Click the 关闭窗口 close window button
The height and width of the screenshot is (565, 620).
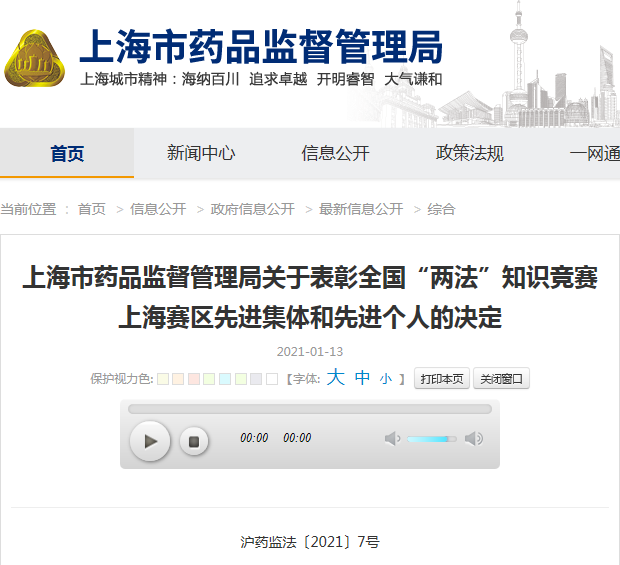point(501,379)
